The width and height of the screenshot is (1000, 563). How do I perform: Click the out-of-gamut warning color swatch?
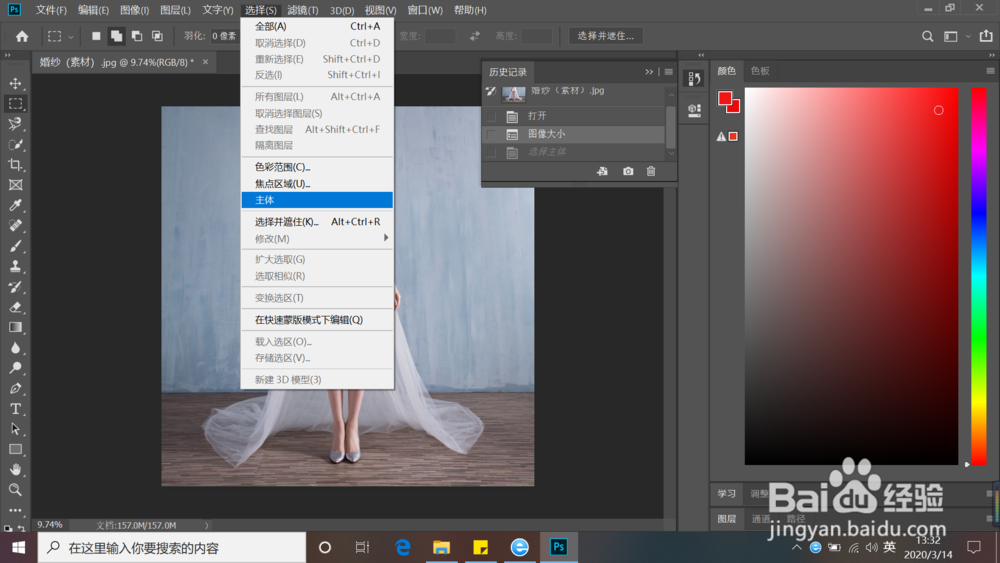pyautogui.click(x=733, y=136)
